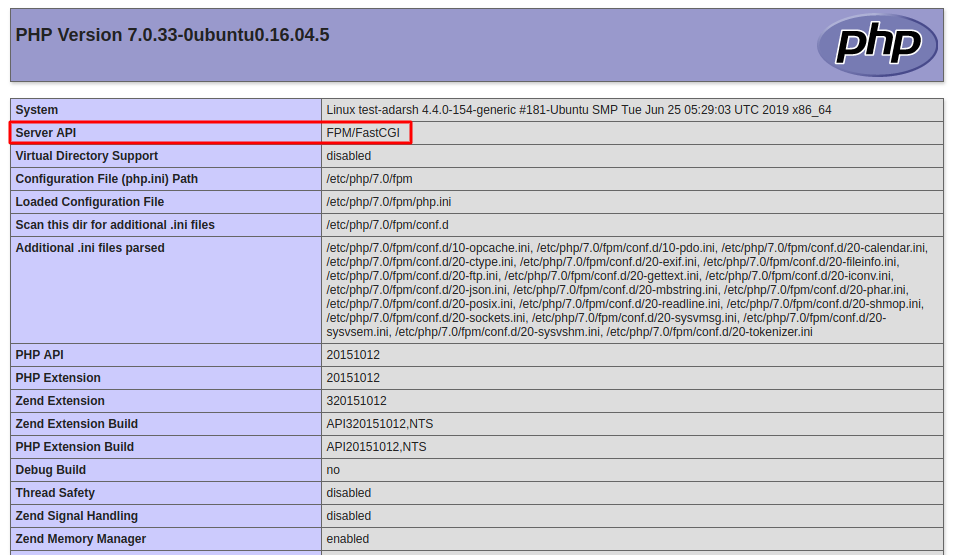Select the /etc/php/7.0/fpm path value
953x555 pixels.
(x=369, y=179)
